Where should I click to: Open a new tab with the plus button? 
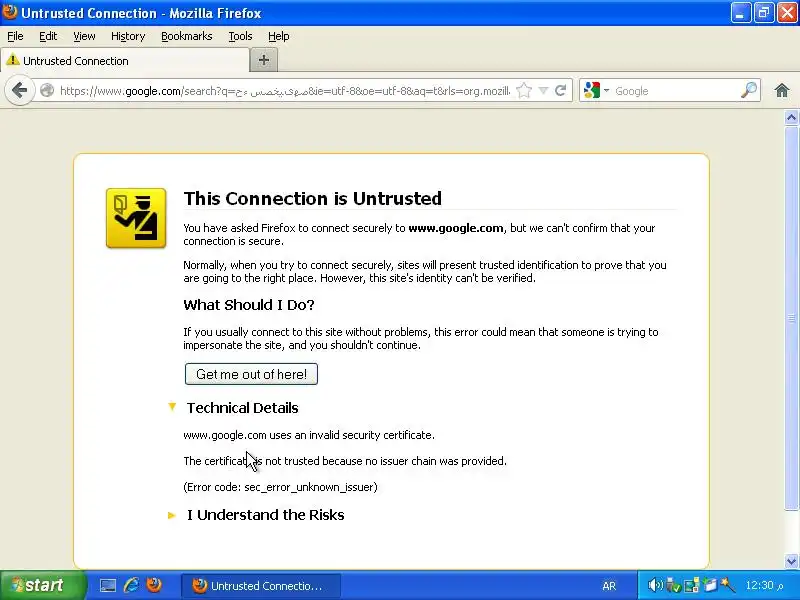264,60
